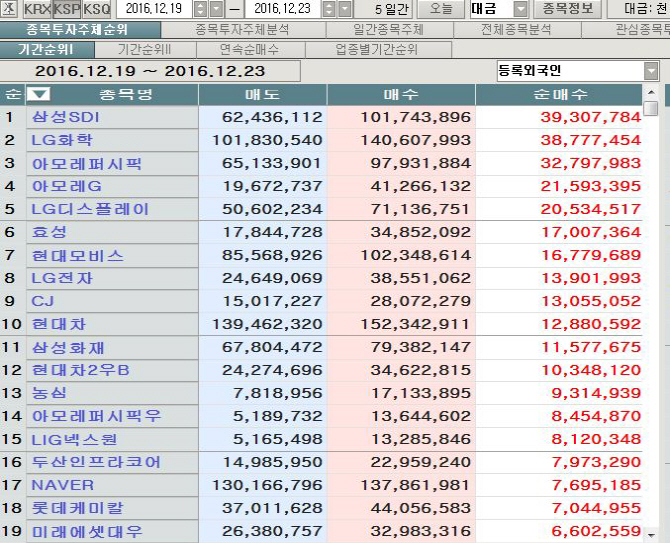Click the 오늘 button
This screenshot has width=670, height=543.
click(441, 9)
